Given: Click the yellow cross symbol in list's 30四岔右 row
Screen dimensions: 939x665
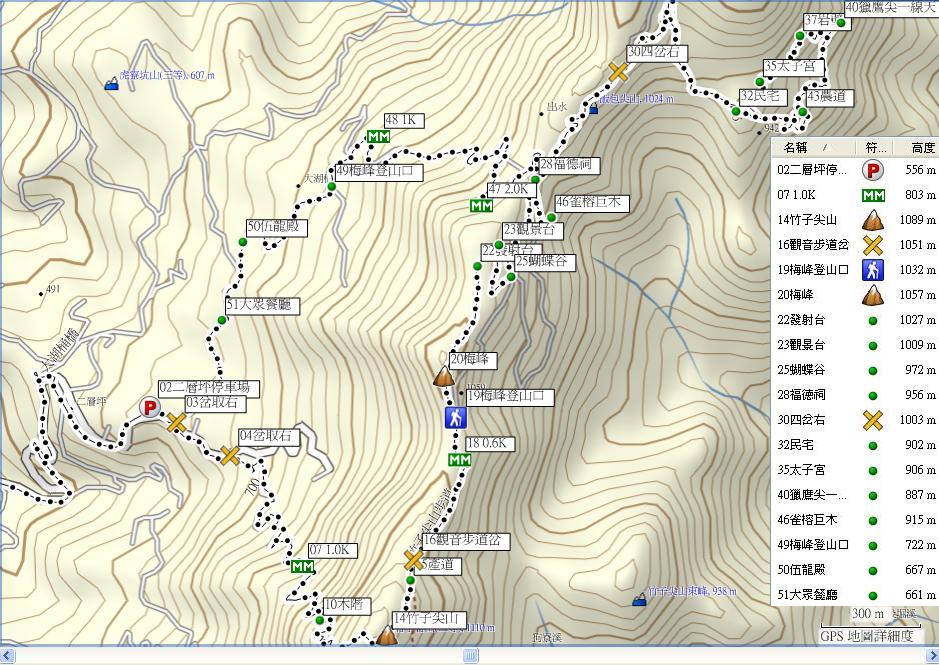Looking at the screenshot, I should [873, 421].
